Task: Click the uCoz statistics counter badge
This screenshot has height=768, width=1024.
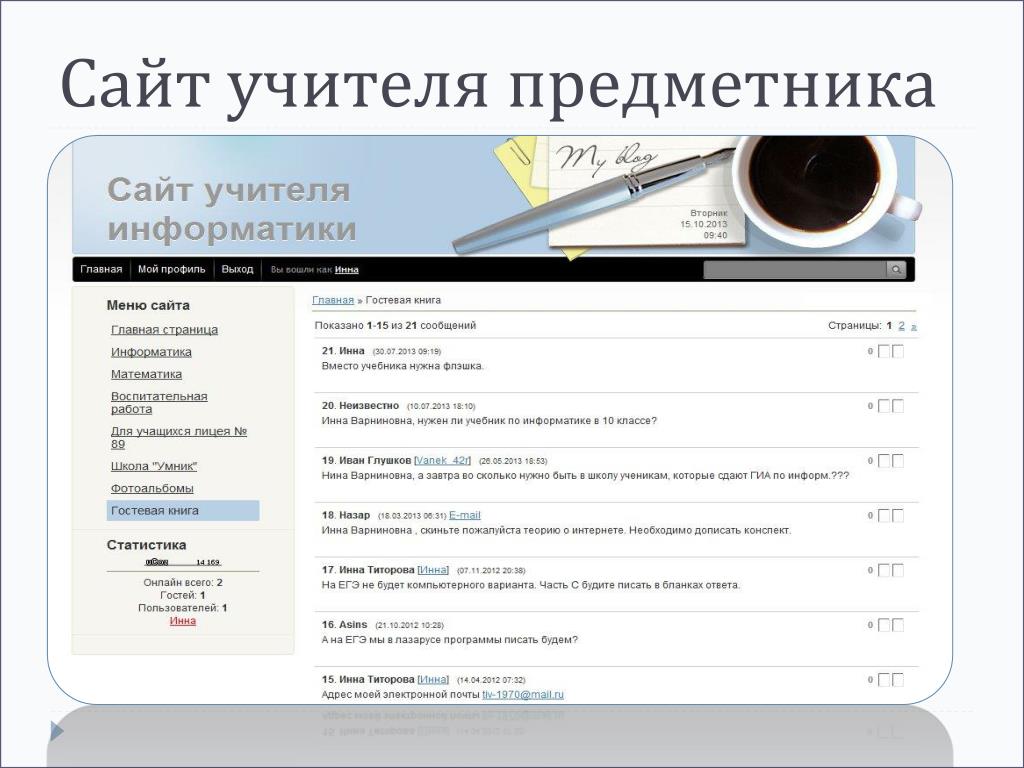Action: [x=183, y=562]
